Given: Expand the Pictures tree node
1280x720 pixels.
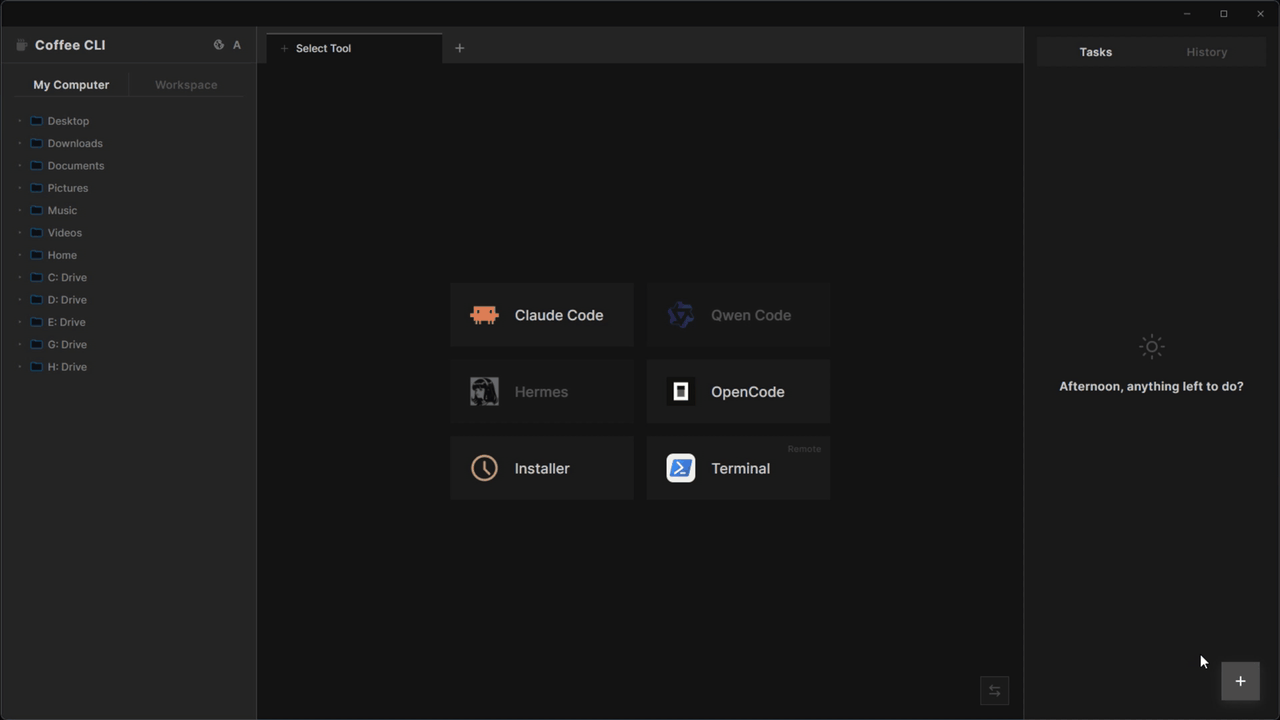Looking at the screenshot, I should tap(20, 188).
